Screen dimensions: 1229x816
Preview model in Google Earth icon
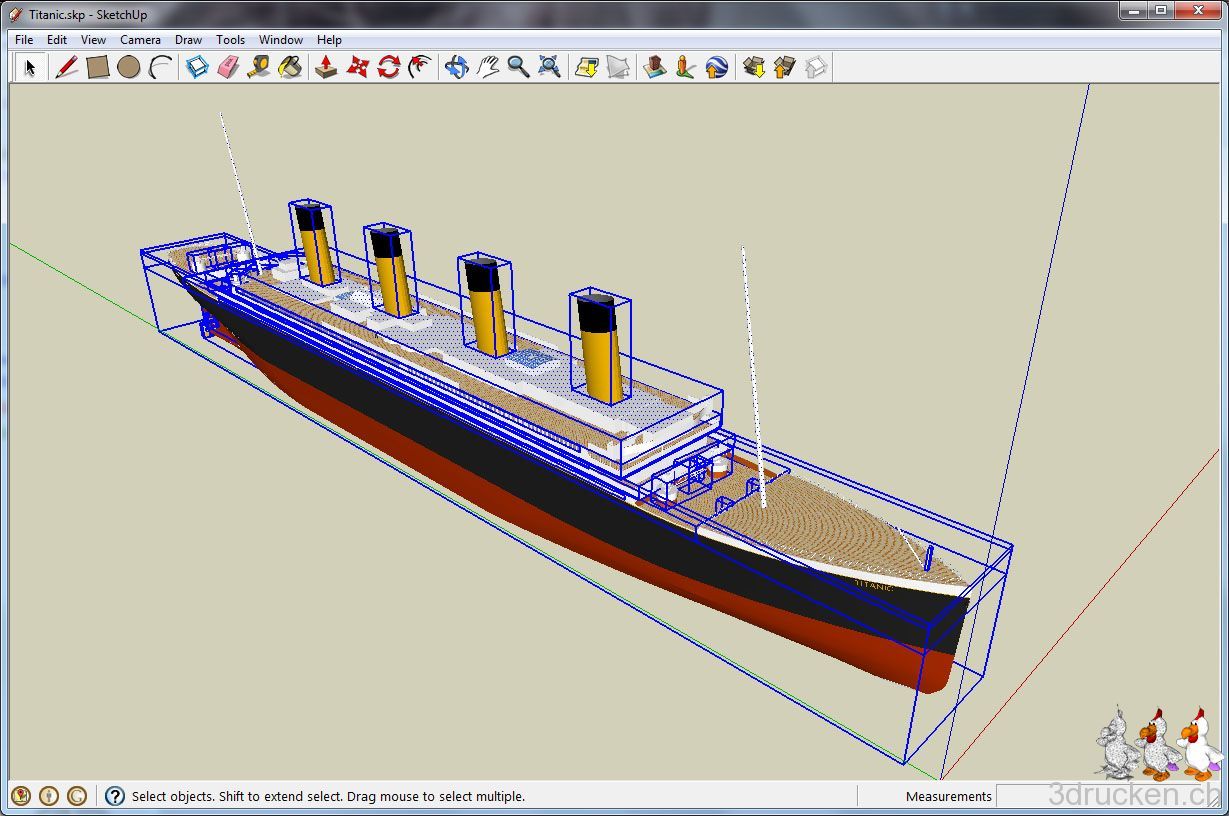(716, 67)
